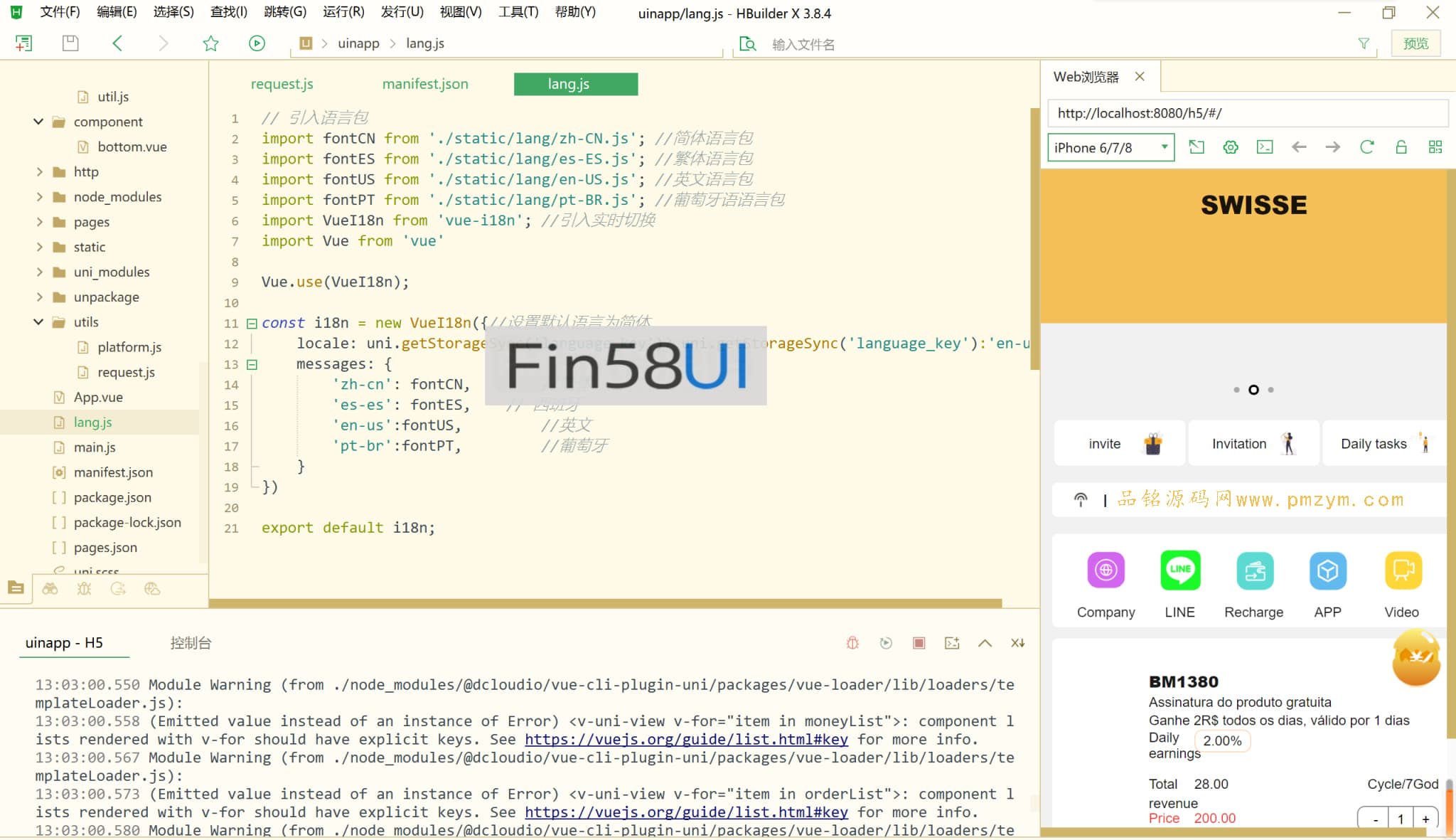1456x840 pixels.
Task: Toggle code fold at line 11
Action: point(252,324)
